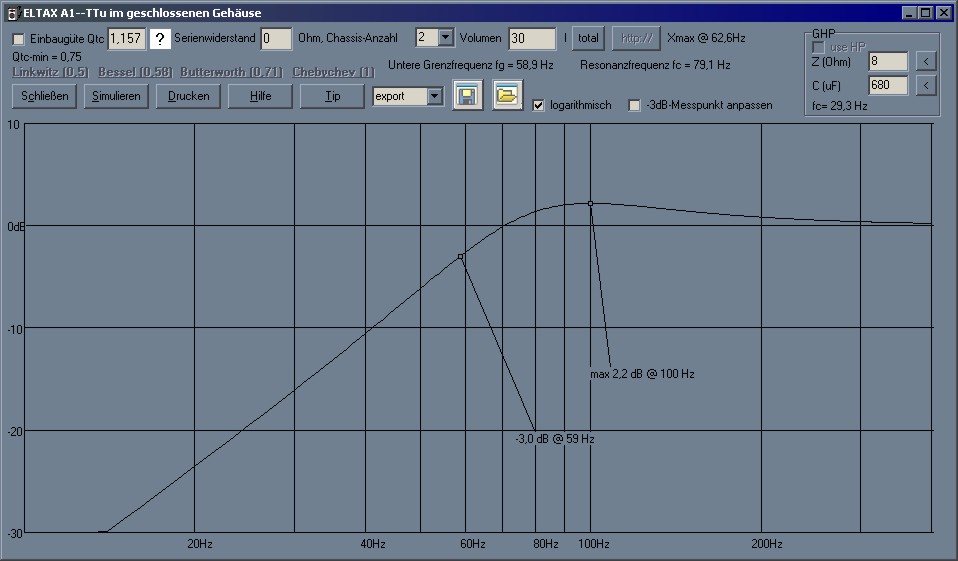Open the export dropdown arrow
Image resolution: width=958 pixels, height=561 pixels.
tap(434, 96)
